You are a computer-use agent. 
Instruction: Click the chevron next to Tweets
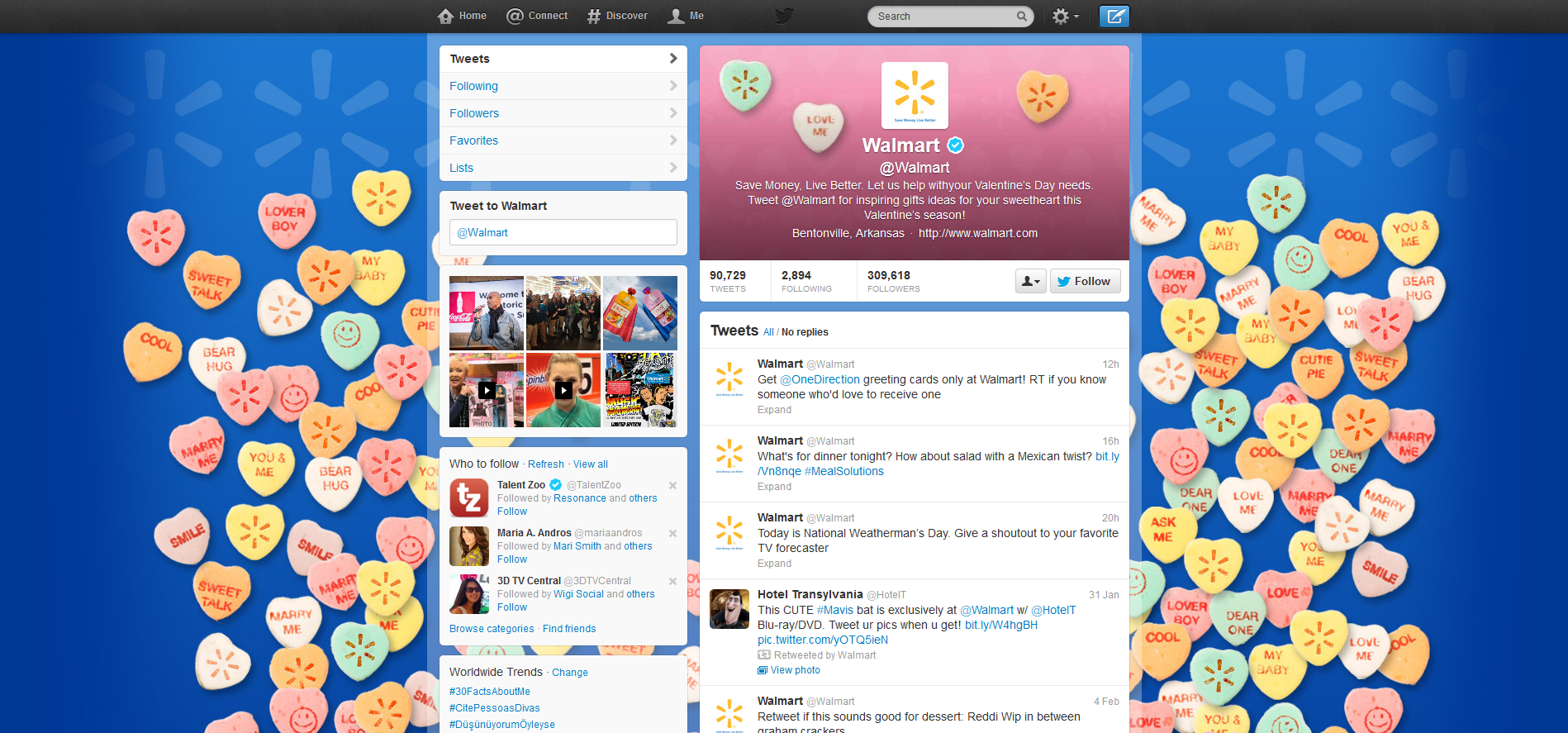point(673,59)
